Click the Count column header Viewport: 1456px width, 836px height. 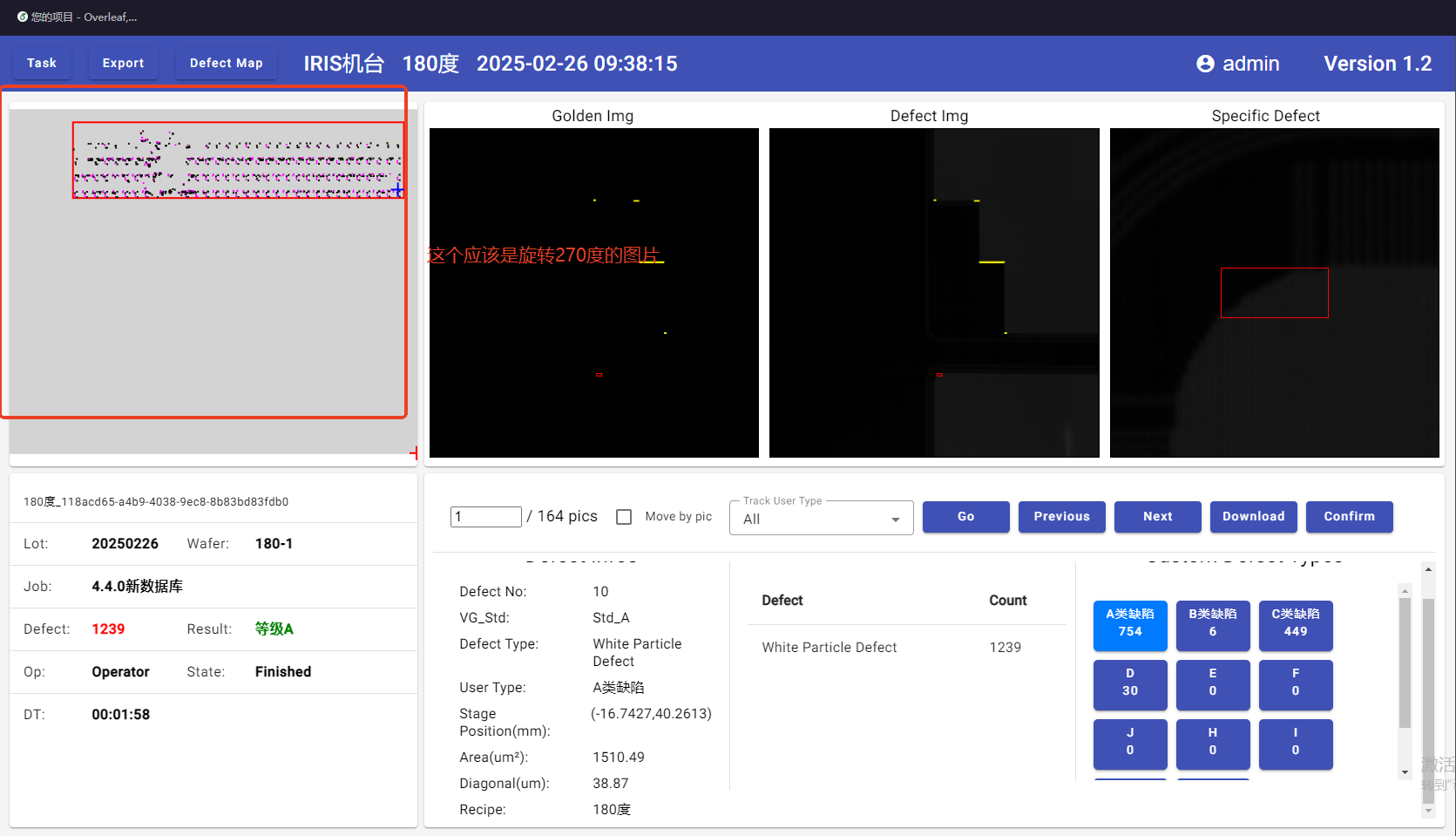click(1008, 601)
